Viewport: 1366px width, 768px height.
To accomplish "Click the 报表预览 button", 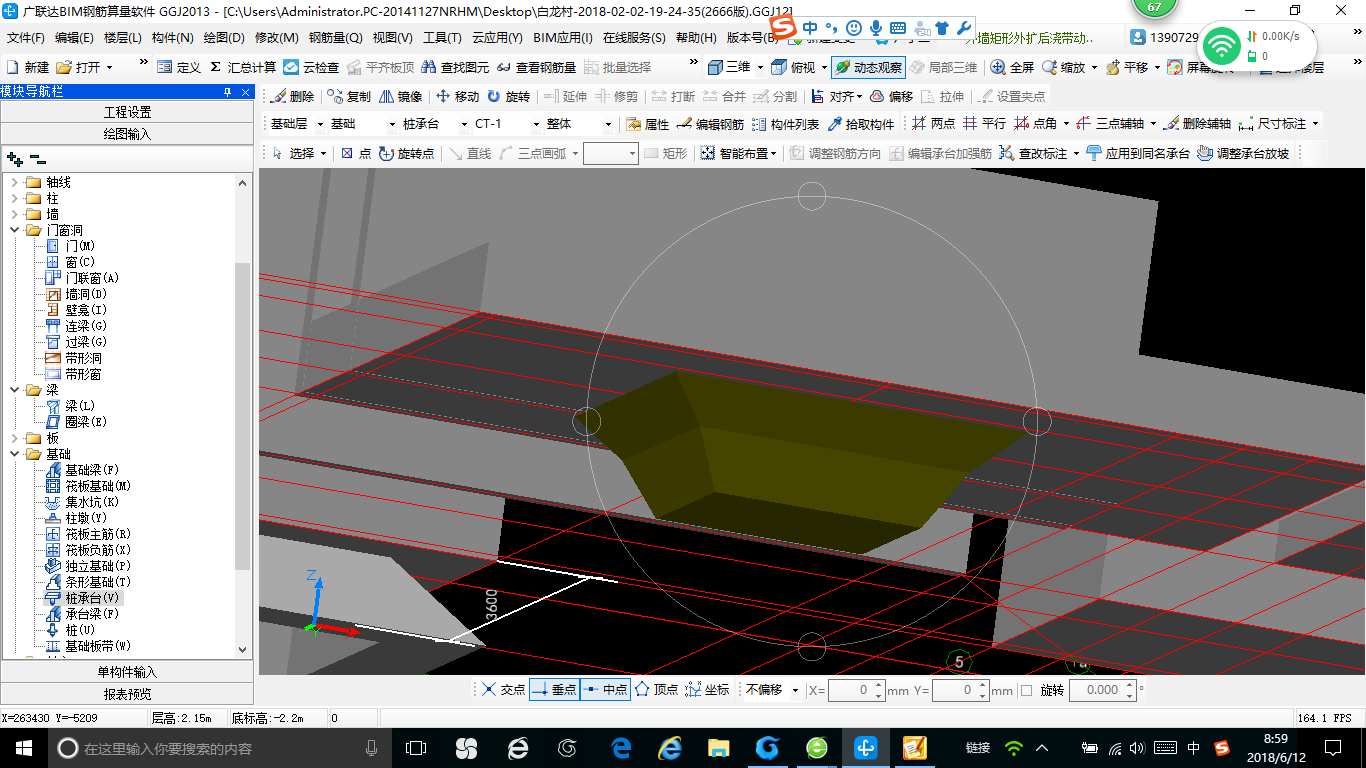I will [x=127, y=693].
